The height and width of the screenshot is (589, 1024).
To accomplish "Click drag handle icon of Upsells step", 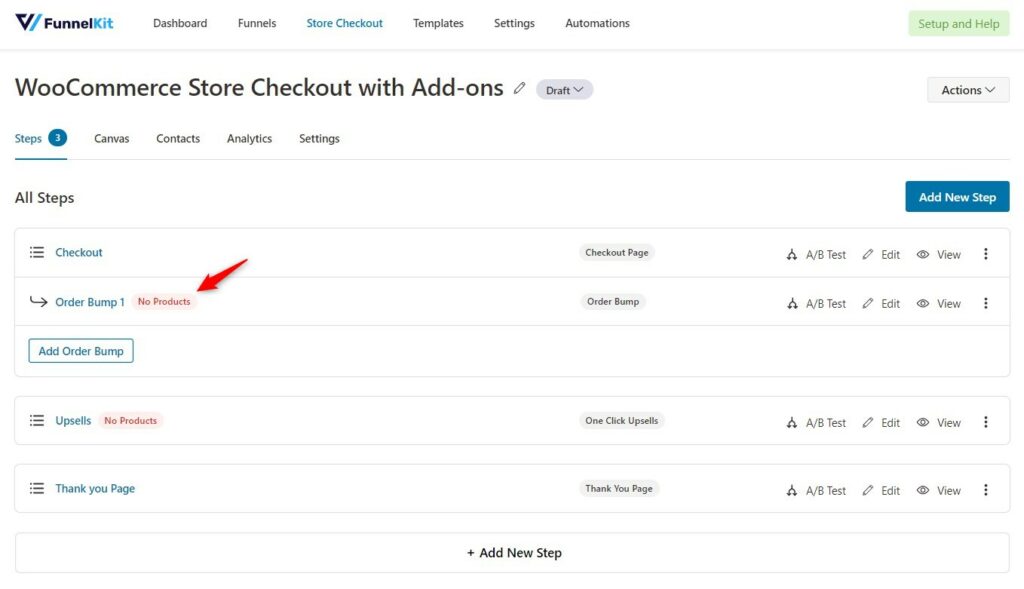I will pos(37,421).
